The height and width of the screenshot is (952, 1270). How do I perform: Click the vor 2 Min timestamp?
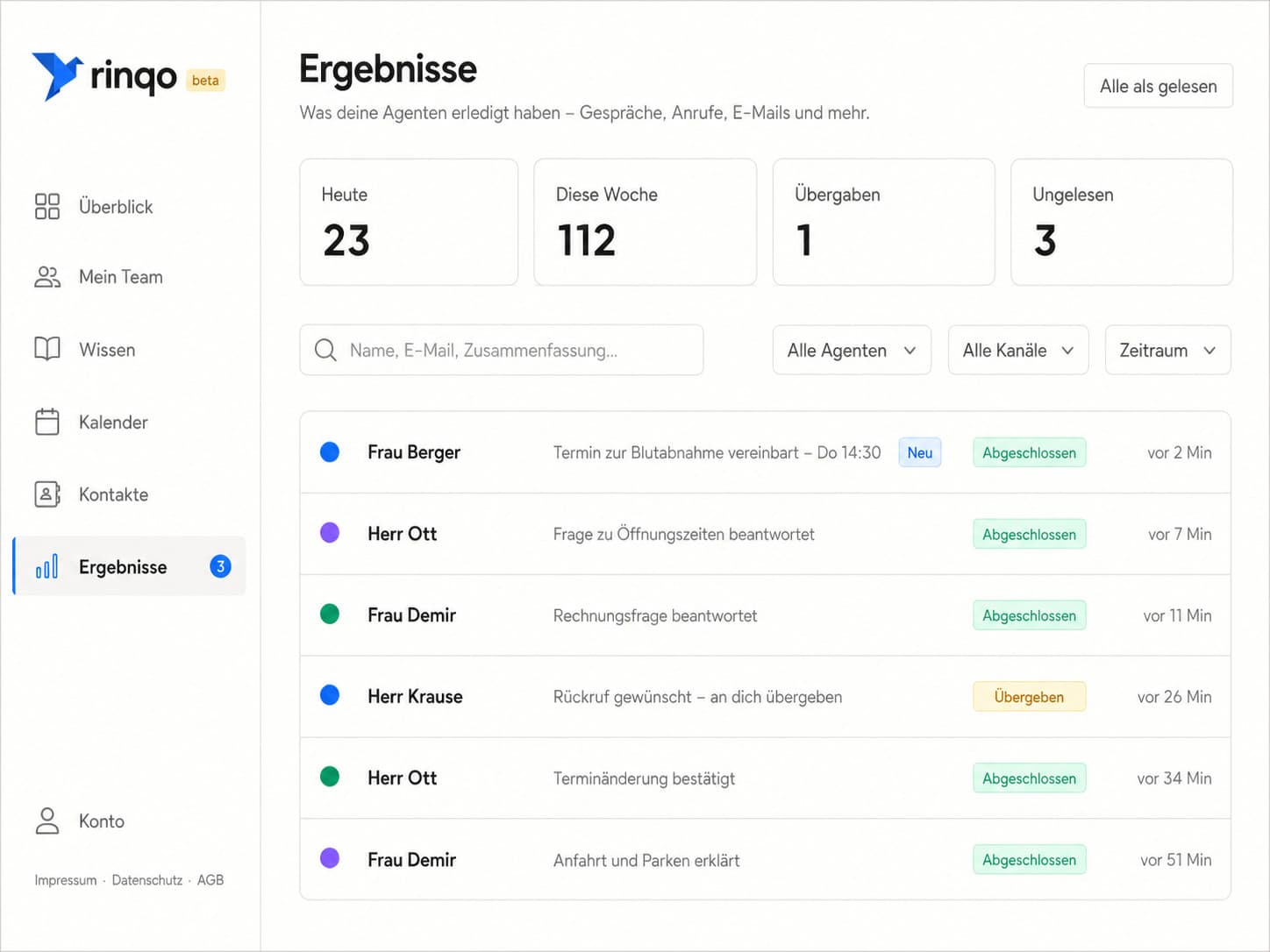click(x=1180, y=452)
